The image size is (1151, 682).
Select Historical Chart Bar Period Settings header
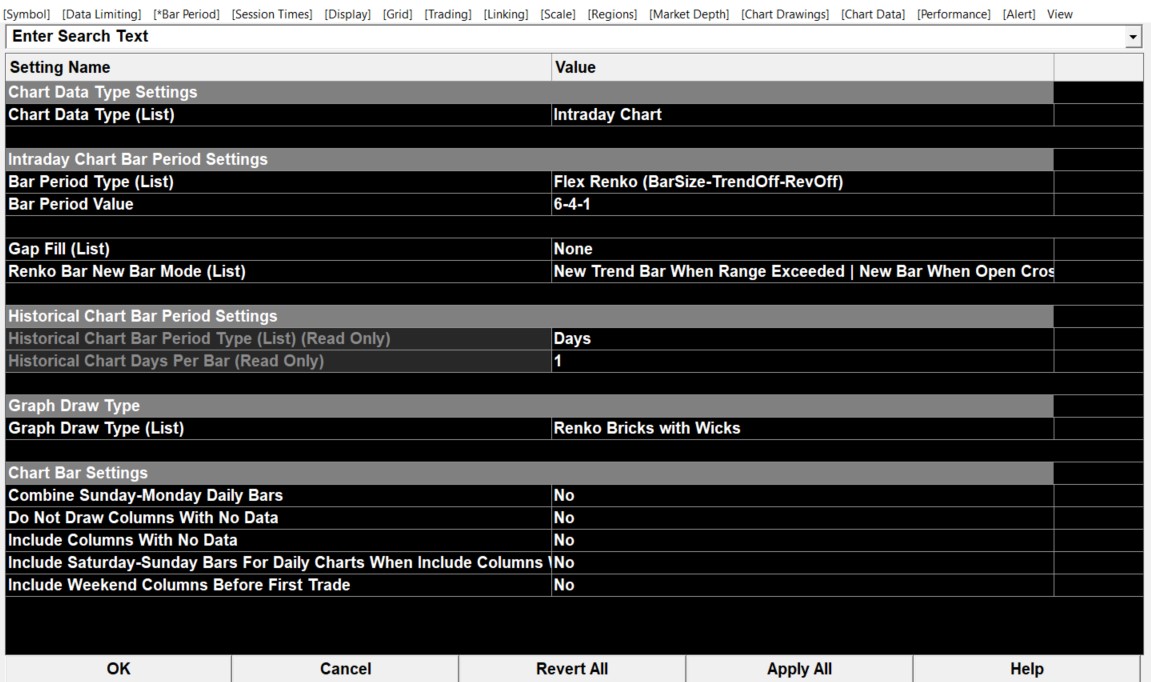[x=529, y=316]
